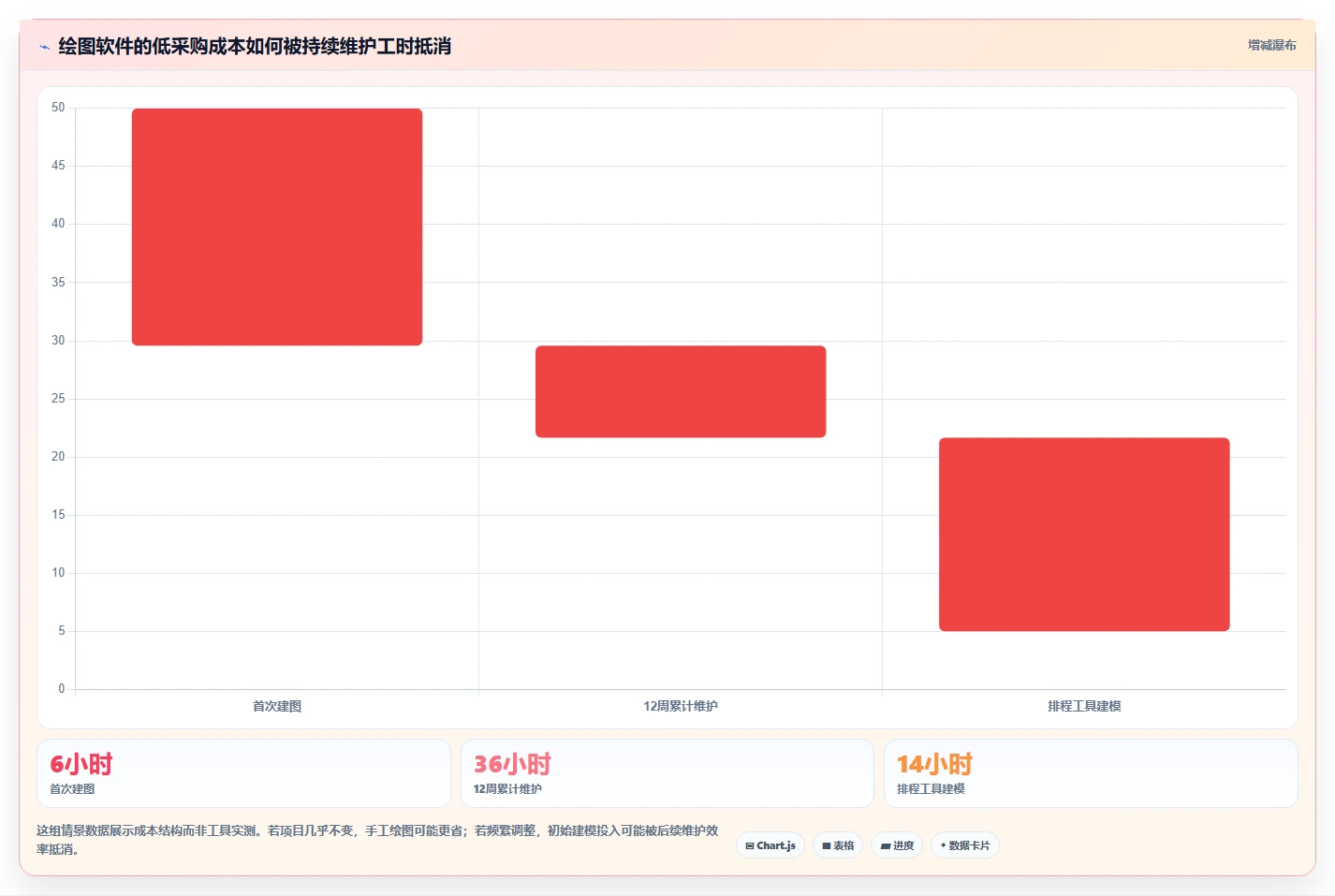Click the footnote paragraph starting 这组情景数据
The image size is (1335, 896).
(378, 840)
